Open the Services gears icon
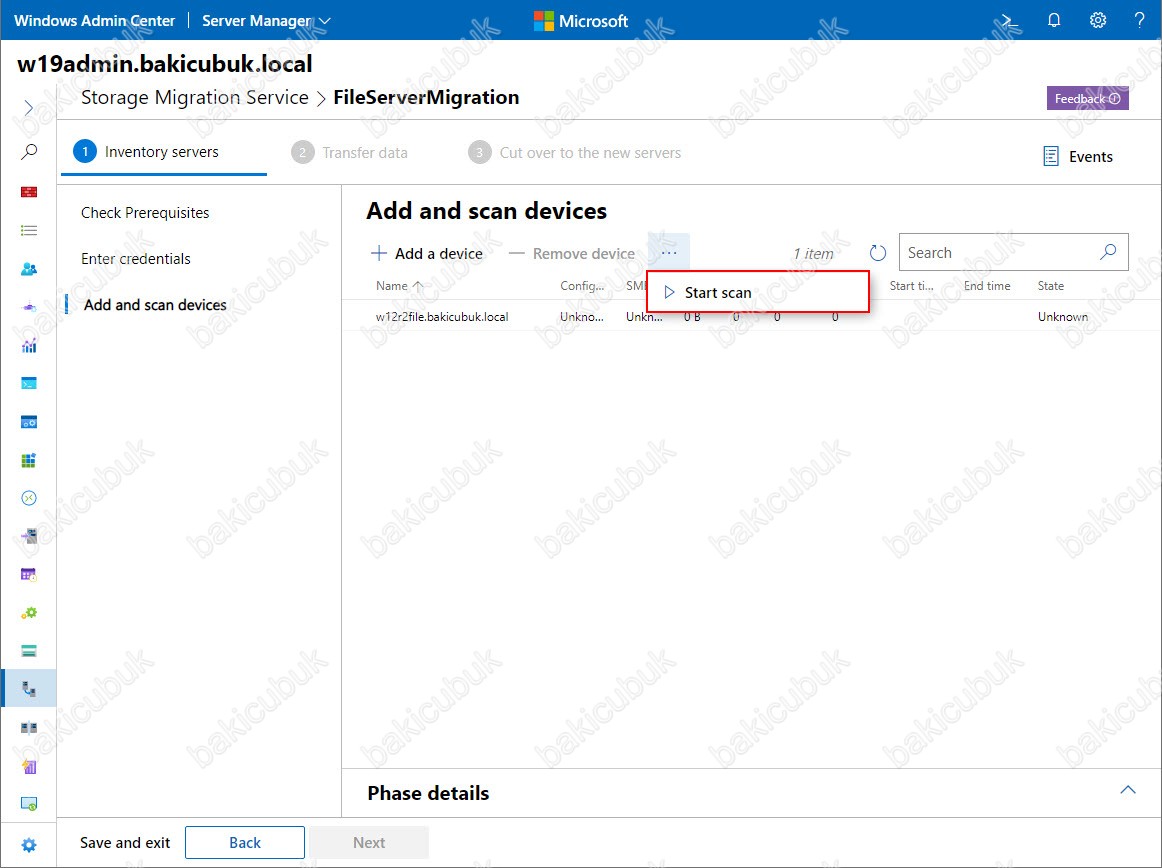The width and height of the screenshot is (1162, 868). [x=29, y=613]
